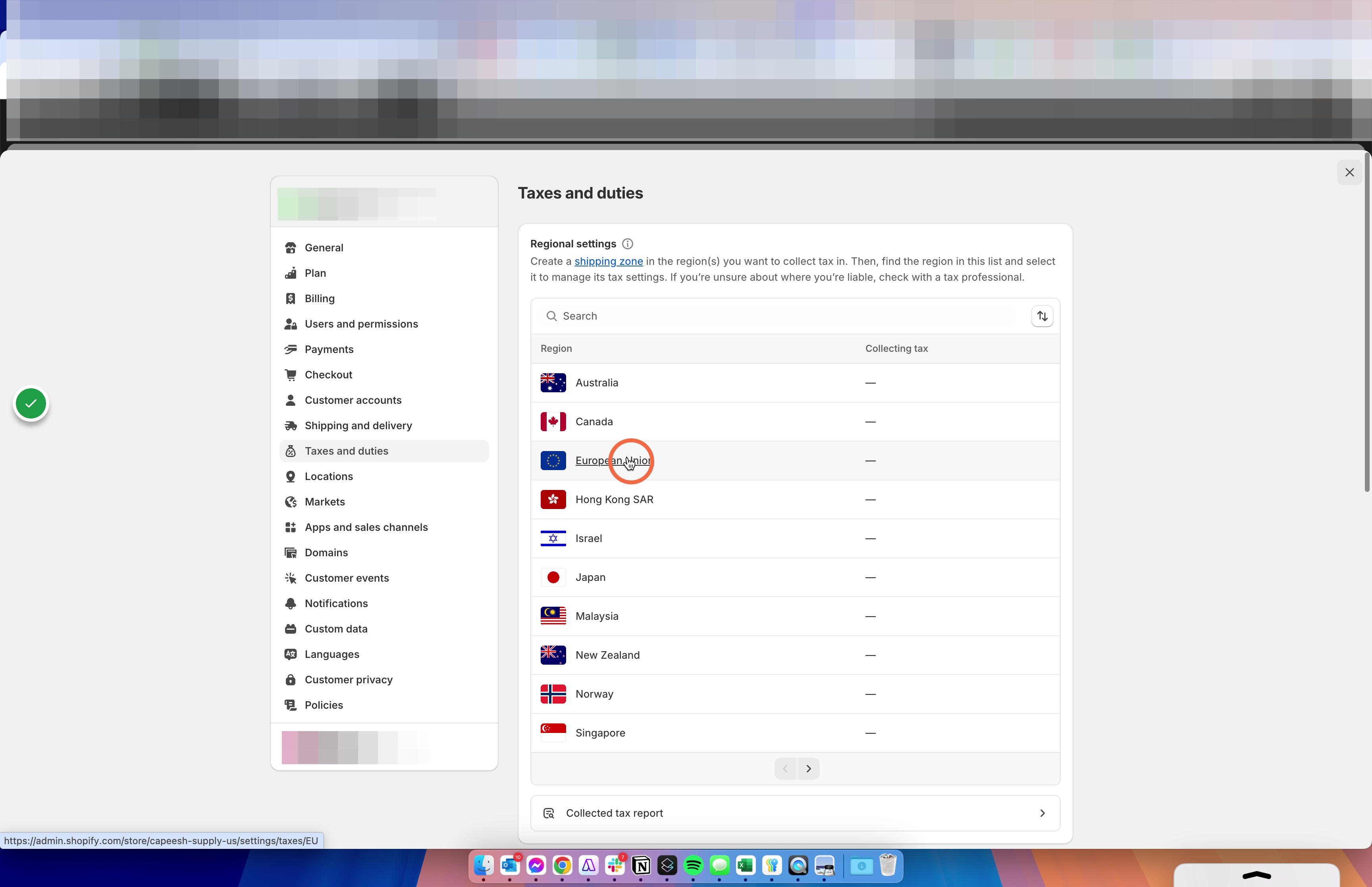Click the page vertical scrollbar
The width and height of the screenshot is (1372, 887).
point(1367,322)
